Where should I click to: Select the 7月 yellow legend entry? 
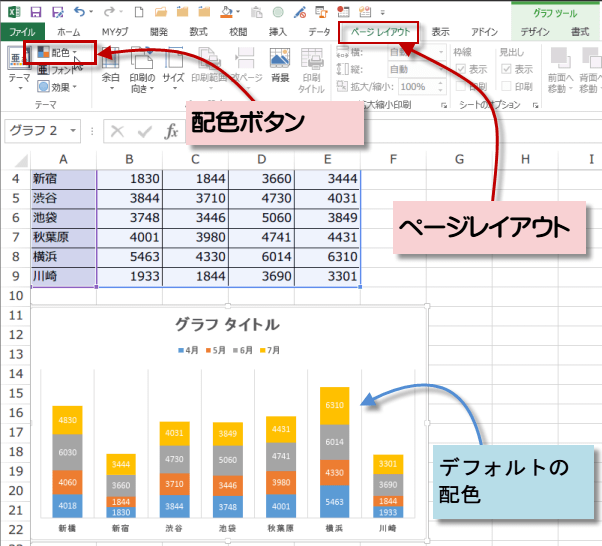point(270,350)
